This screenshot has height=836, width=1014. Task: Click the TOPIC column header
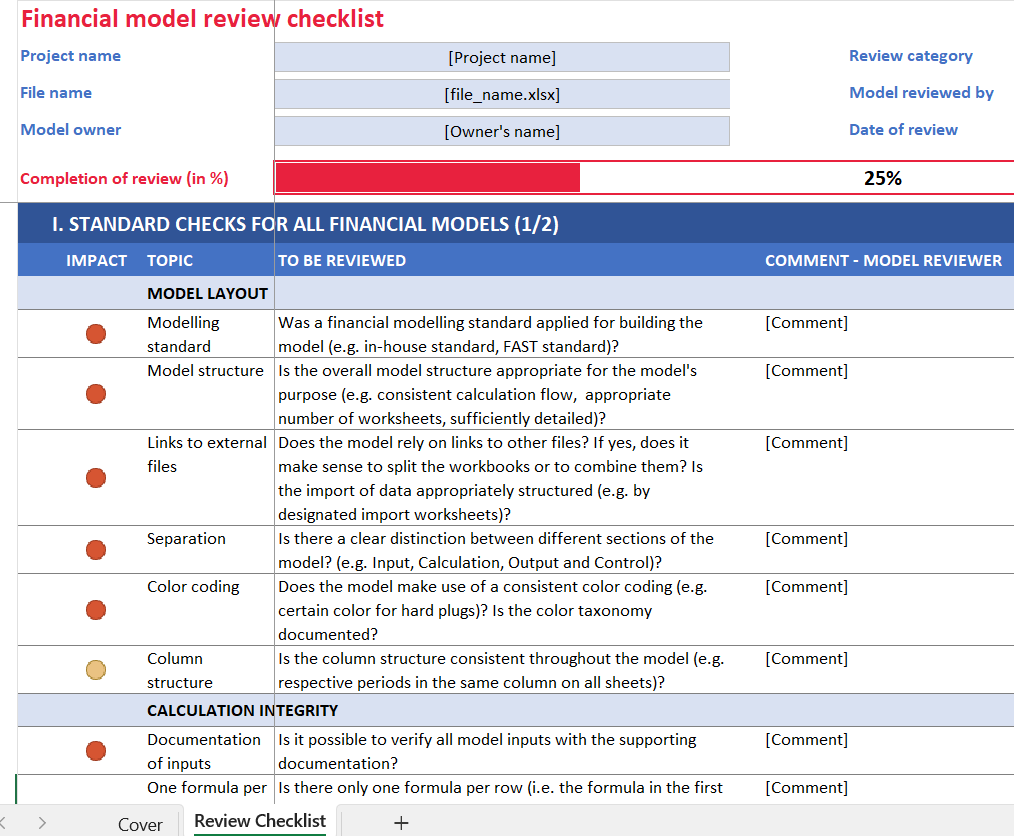(170, 261)
